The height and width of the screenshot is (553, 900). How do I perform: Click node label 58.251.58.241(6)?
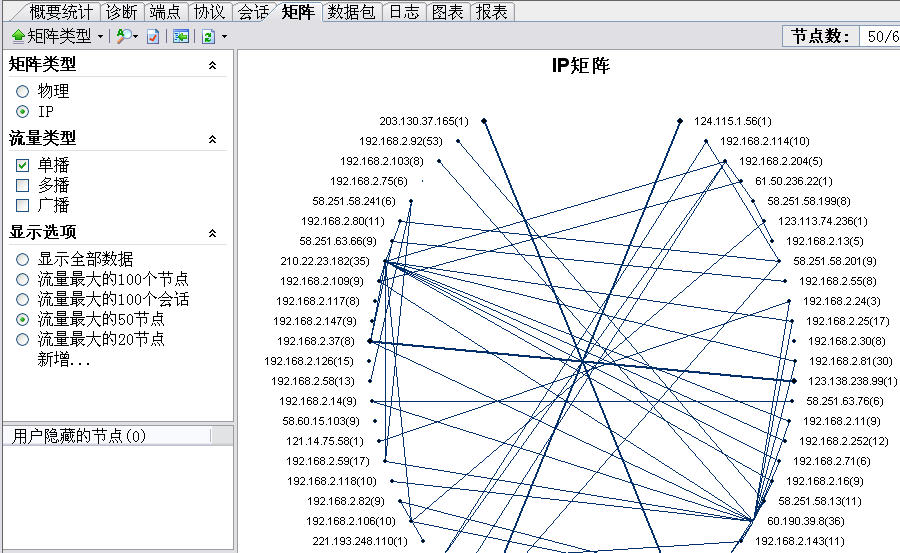pos(354,202)
